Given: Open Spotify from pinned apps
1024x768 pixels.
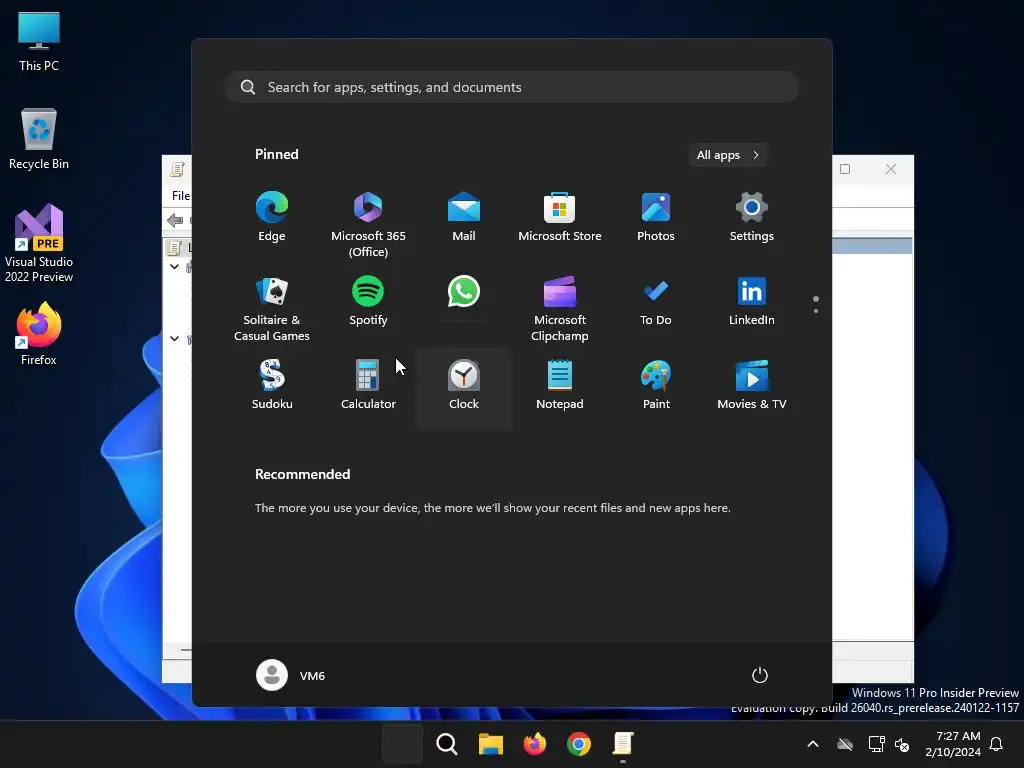Looking at the screenshot, I should pyautogui.click(x=368, y=301).
